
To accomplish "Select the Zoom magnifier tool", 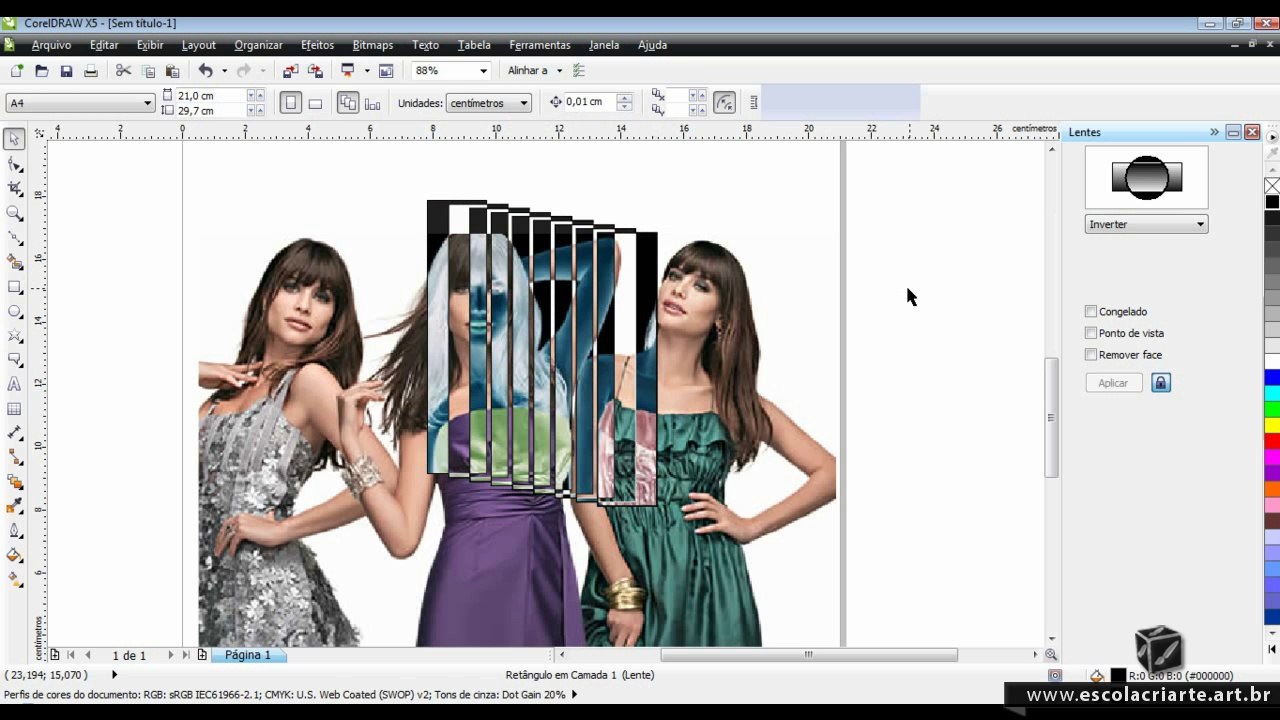I will (x=14, y=213).
